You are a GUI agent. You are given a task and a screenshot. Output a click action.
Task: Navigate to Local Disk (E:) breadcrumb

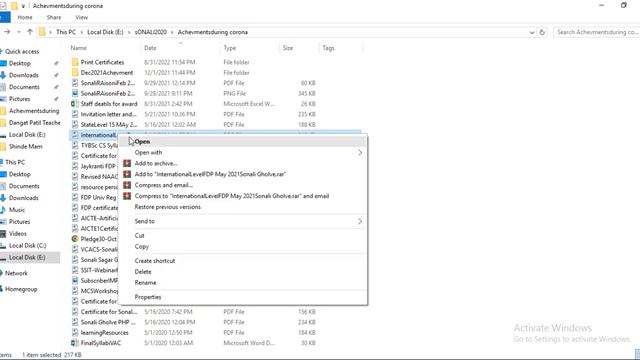(105, 32)
